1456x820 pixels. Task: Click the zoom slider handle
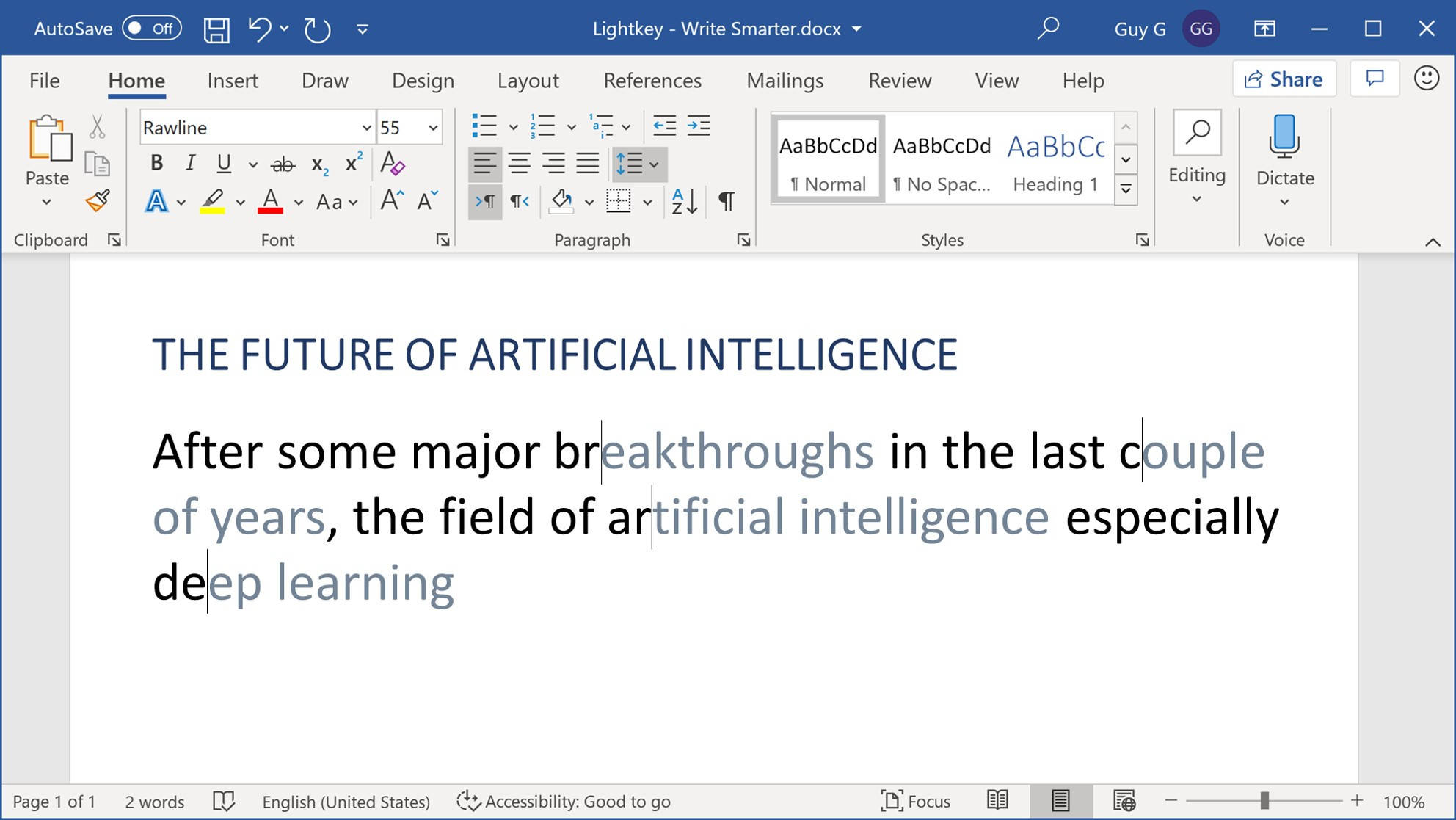tap(1264, 800)
